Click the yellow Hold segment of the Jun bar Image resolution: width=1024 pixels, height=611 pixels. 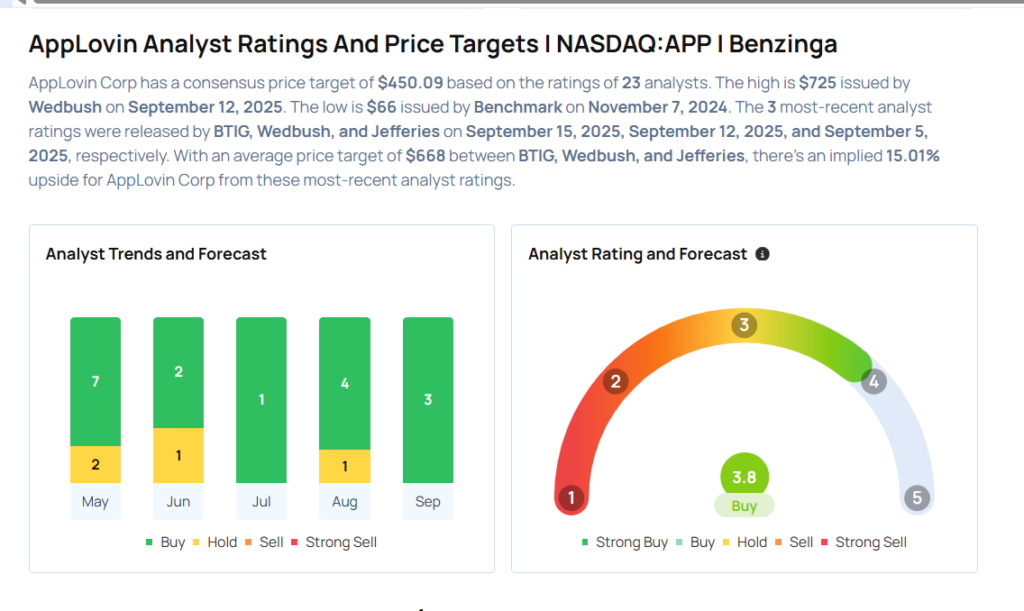pos(178,455)
